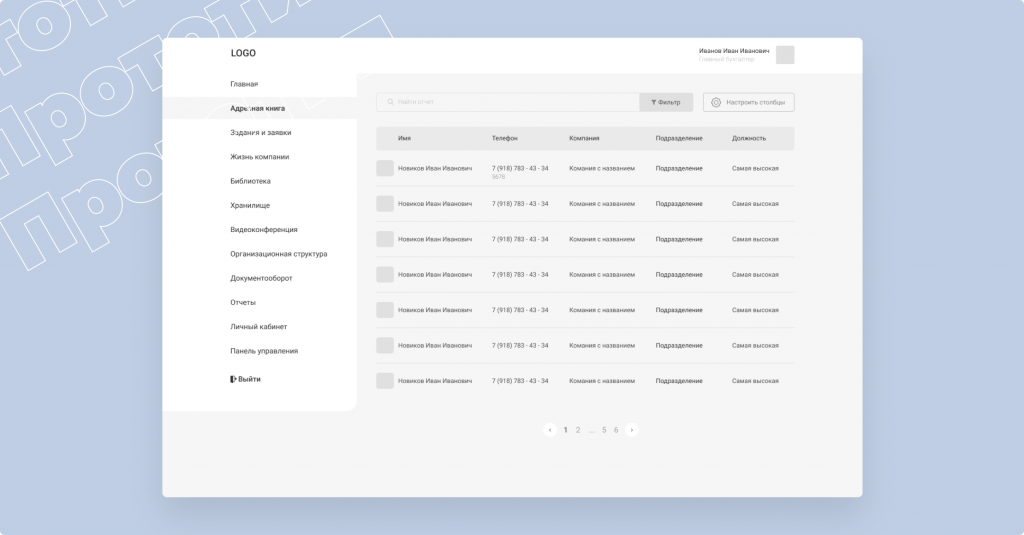Click the search magnifier icon

pos(390,102)
